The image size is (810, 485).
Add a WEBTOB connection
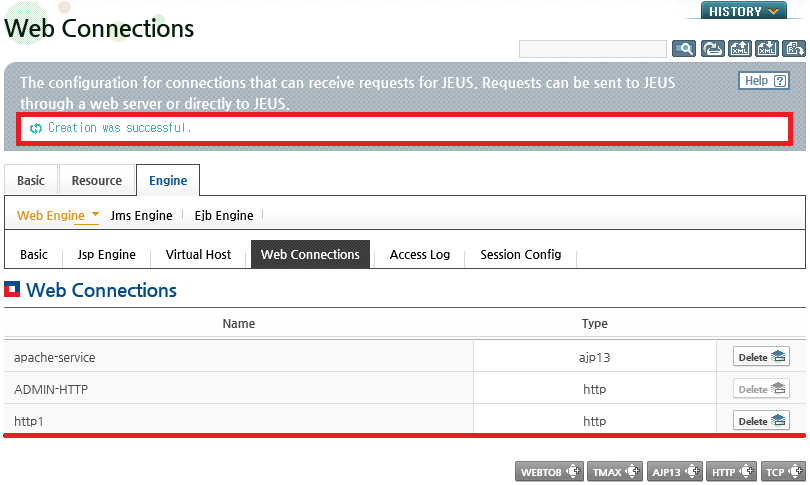click(x=549, y=472)
